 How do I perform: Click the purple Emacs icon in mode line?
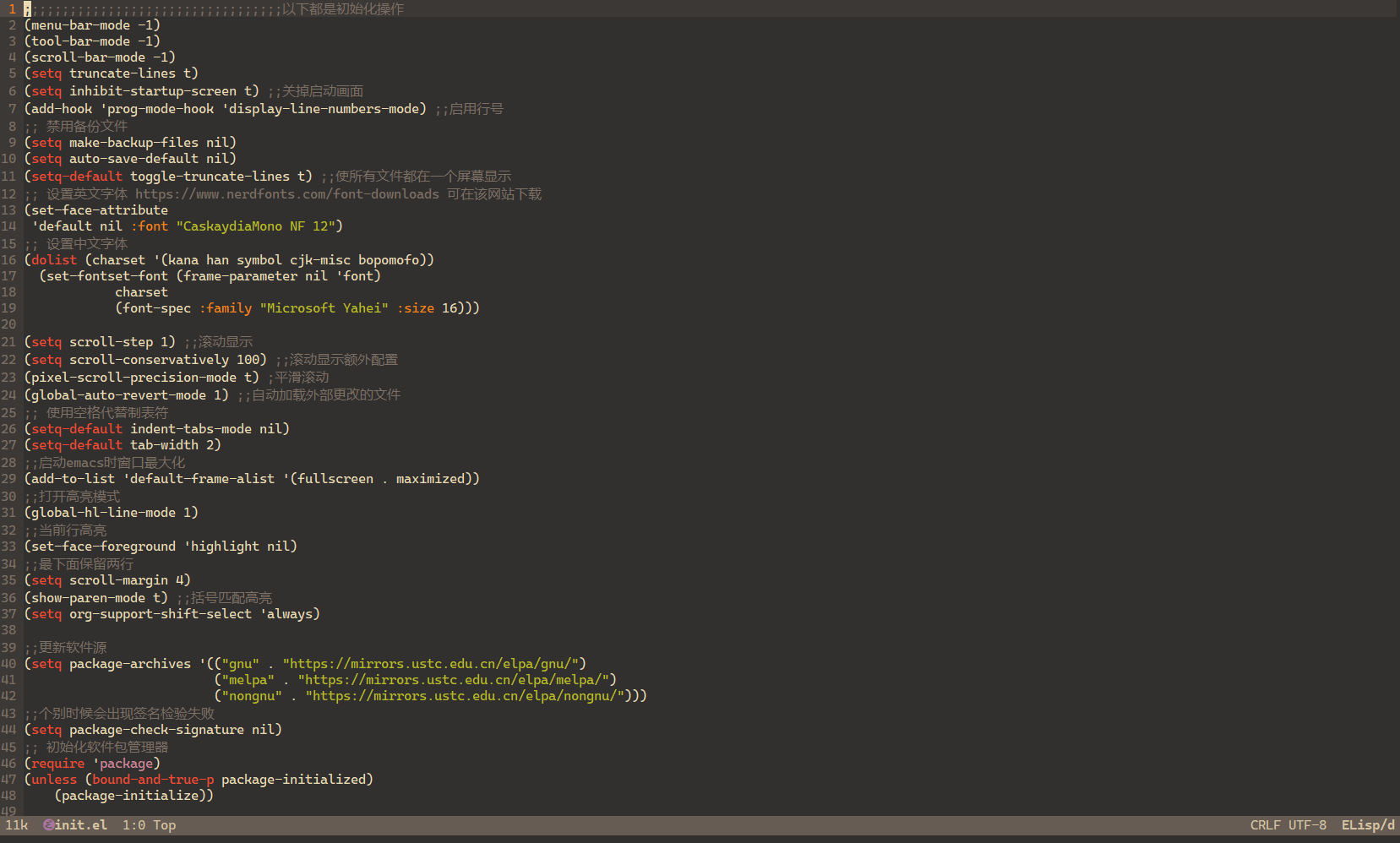48,825
